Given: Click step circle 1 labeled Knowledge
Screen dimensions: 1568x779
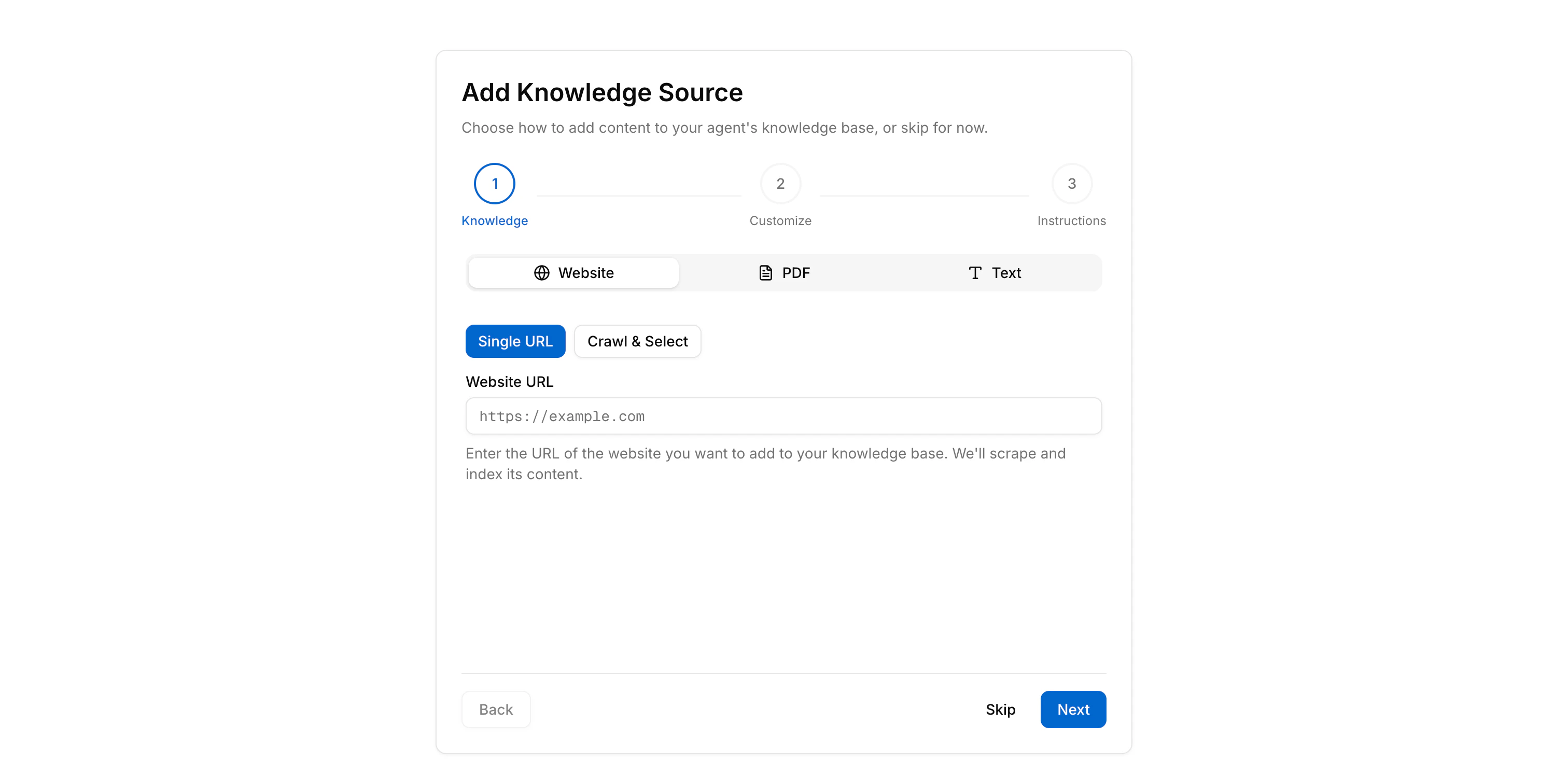Looking at the screenshot, I should pyautogui.click(x=494, y=183).
